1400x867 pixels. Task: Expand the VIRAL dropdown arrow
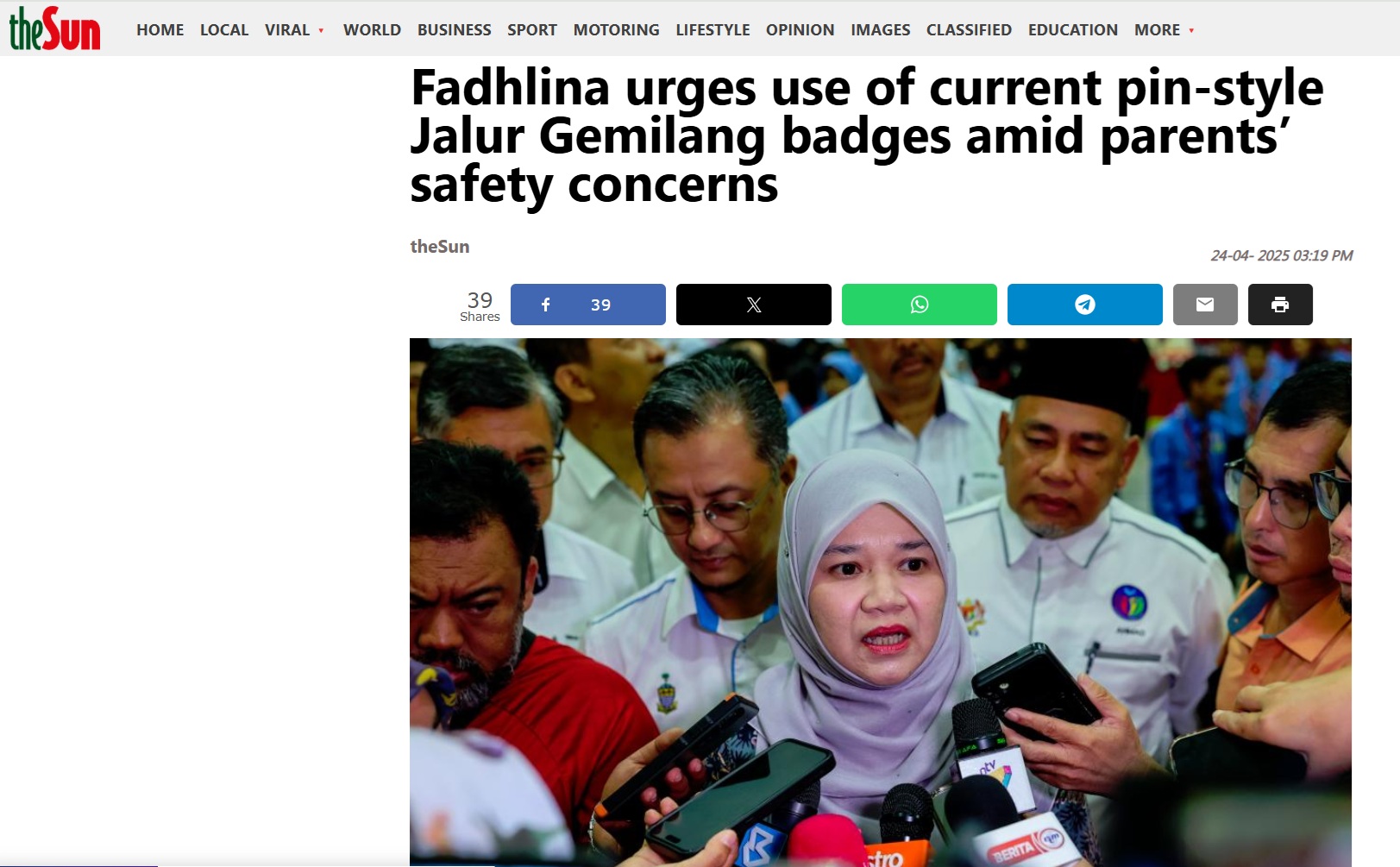pos(321,30)
